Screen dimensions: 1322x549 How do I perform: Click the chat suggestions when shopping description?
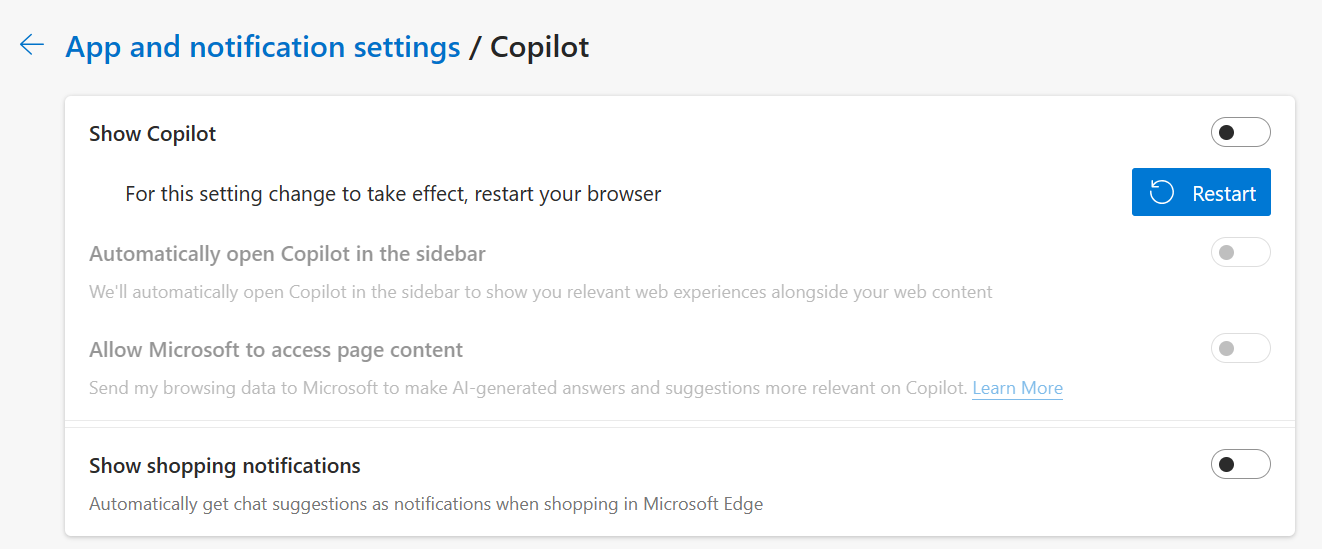coord(426,504)
